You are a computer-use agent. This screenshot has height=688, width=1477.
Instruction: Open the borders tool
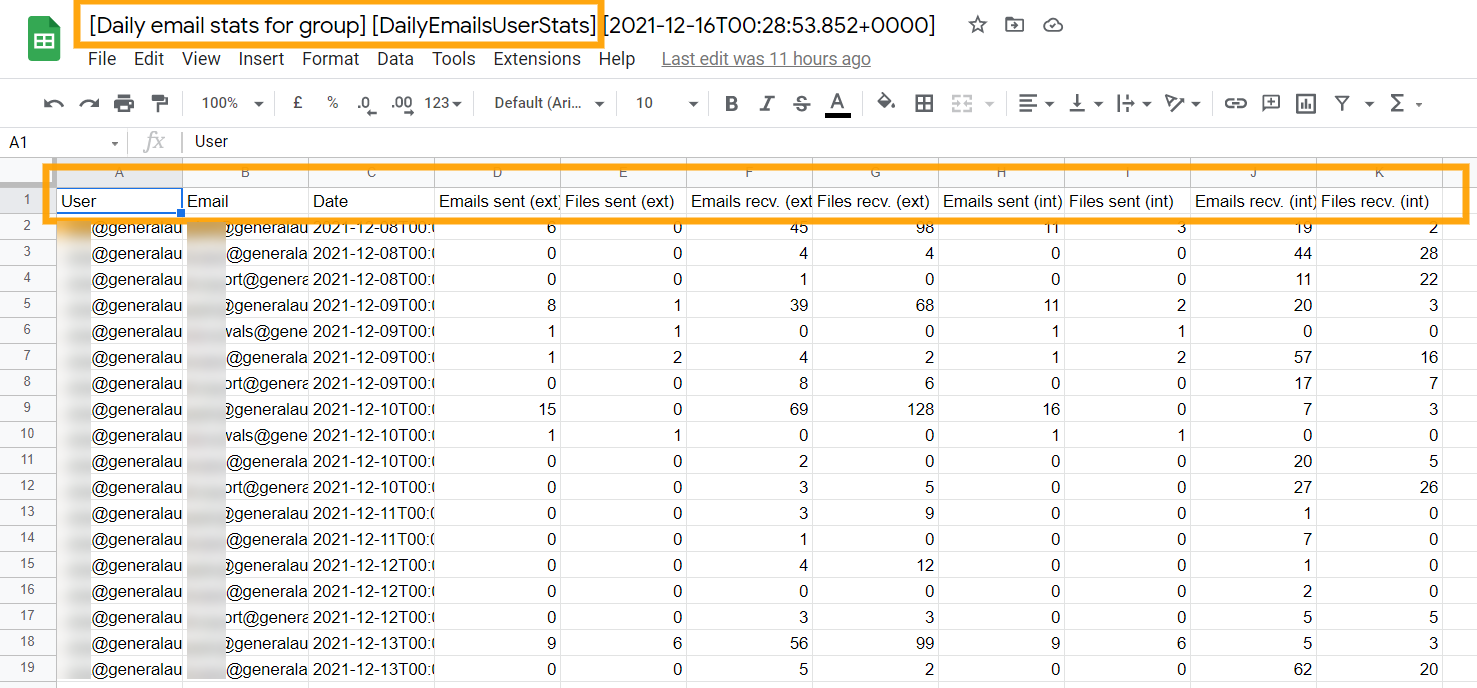[x=924, y=103]
